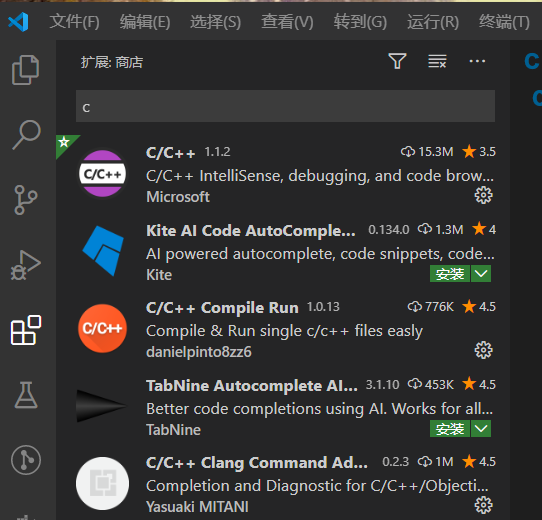Open manage gear for C/C++ extension
542x520 pixels.
pos(483,195)
